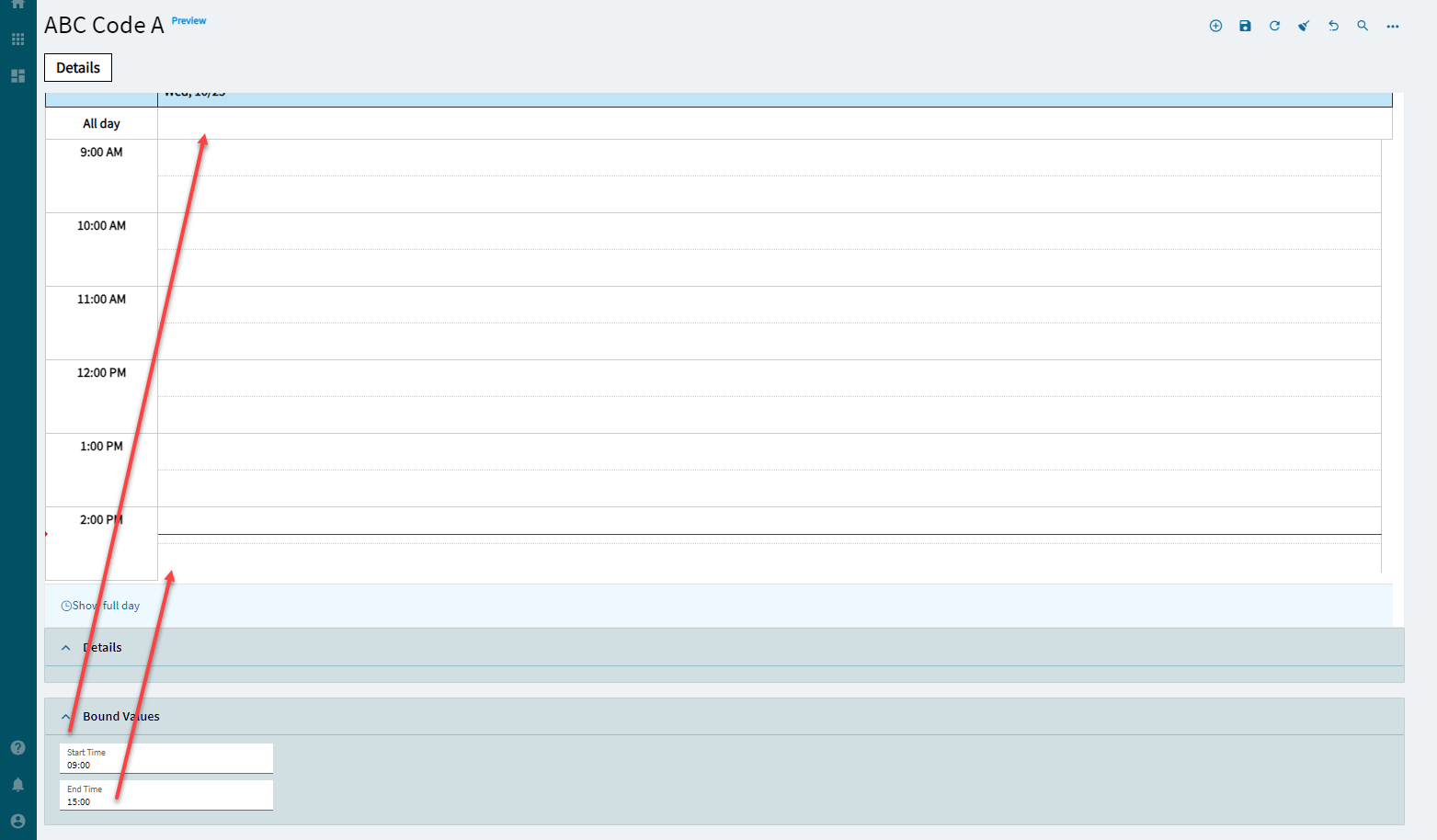The width and height of the screenshot is (1437, 840).
Task: Click the End Time field
Action: (166, 795)
